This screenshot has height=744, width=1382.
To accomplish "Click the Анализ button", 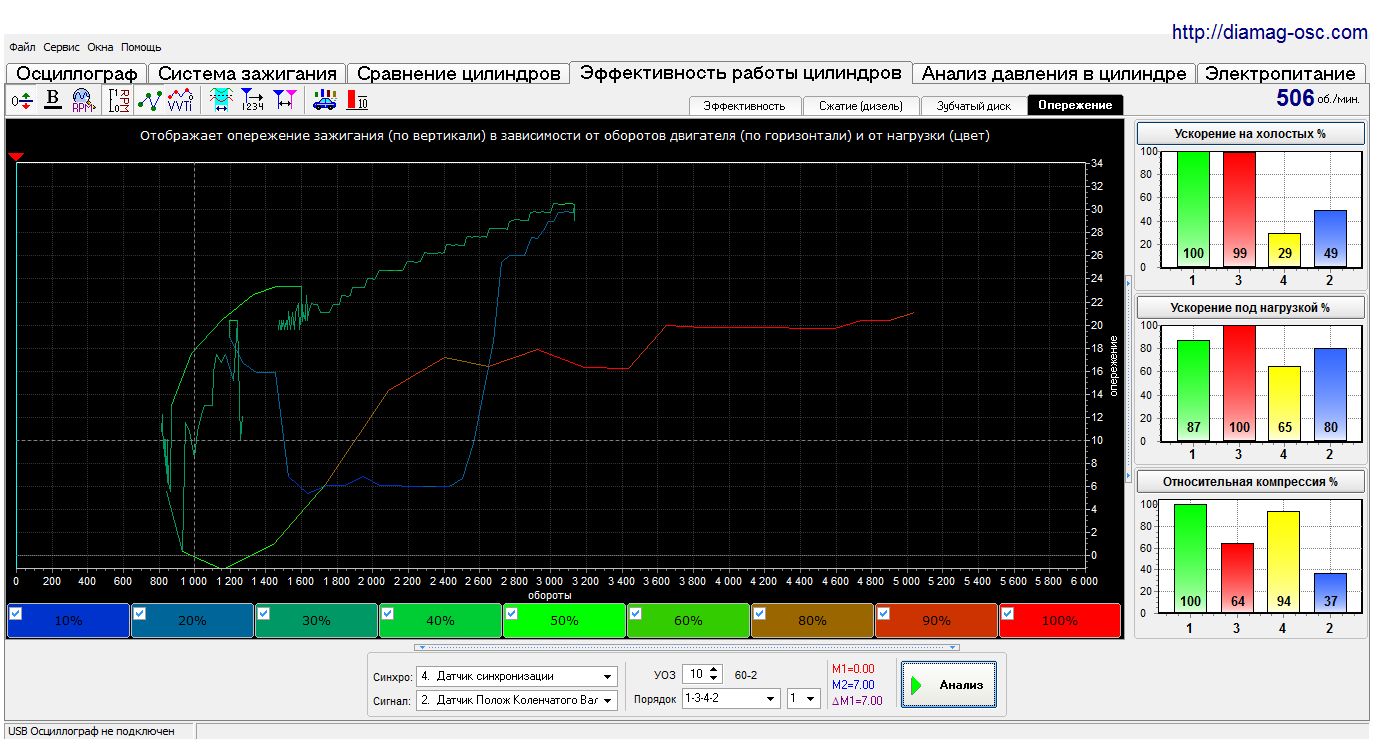I will pyautogui.click(x=948, y=685).
